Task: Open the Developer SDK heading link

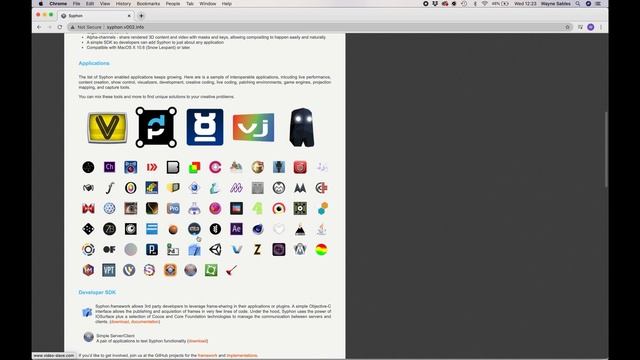Action: 97,292
